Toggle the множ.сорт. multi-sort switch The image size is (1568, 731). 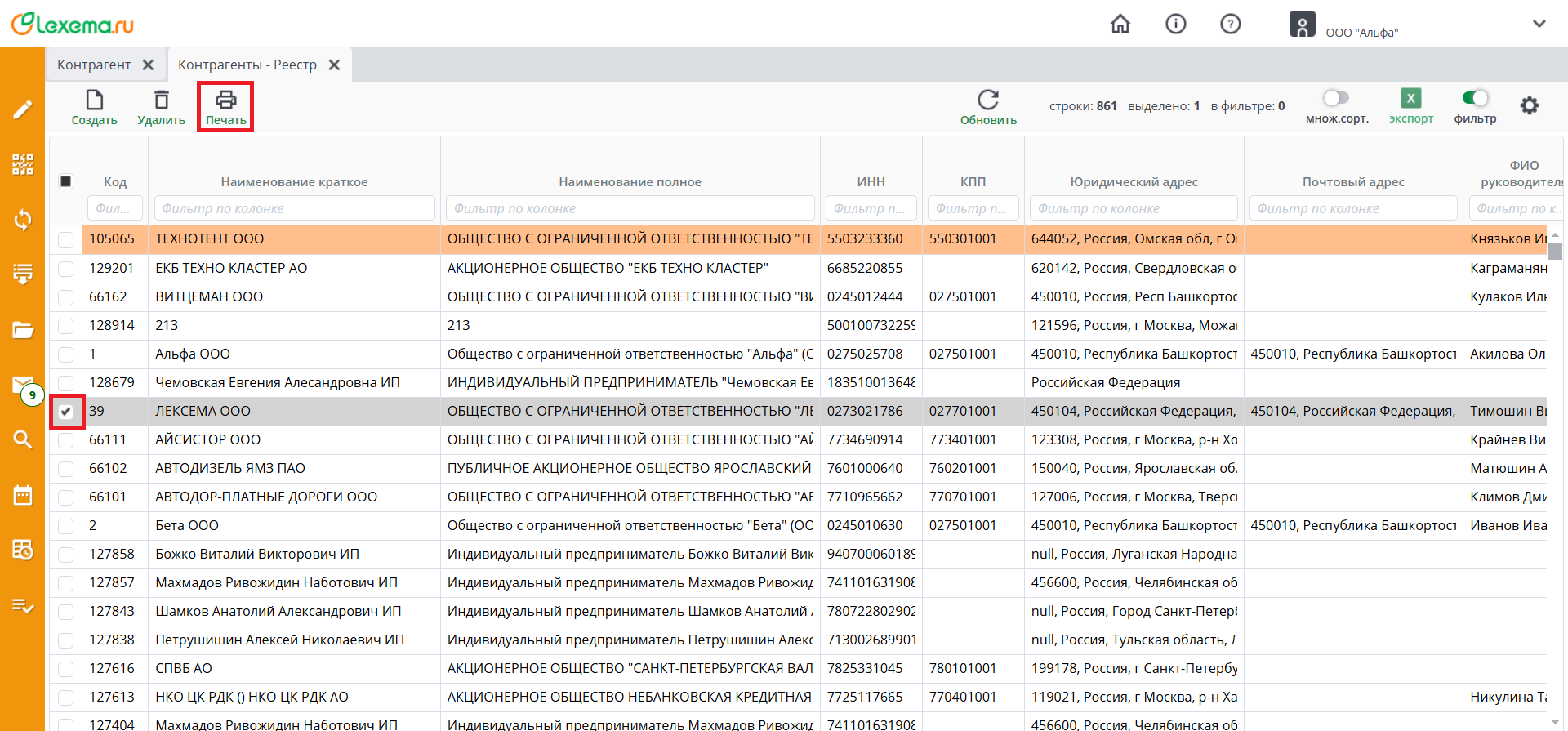point(1336,98)
